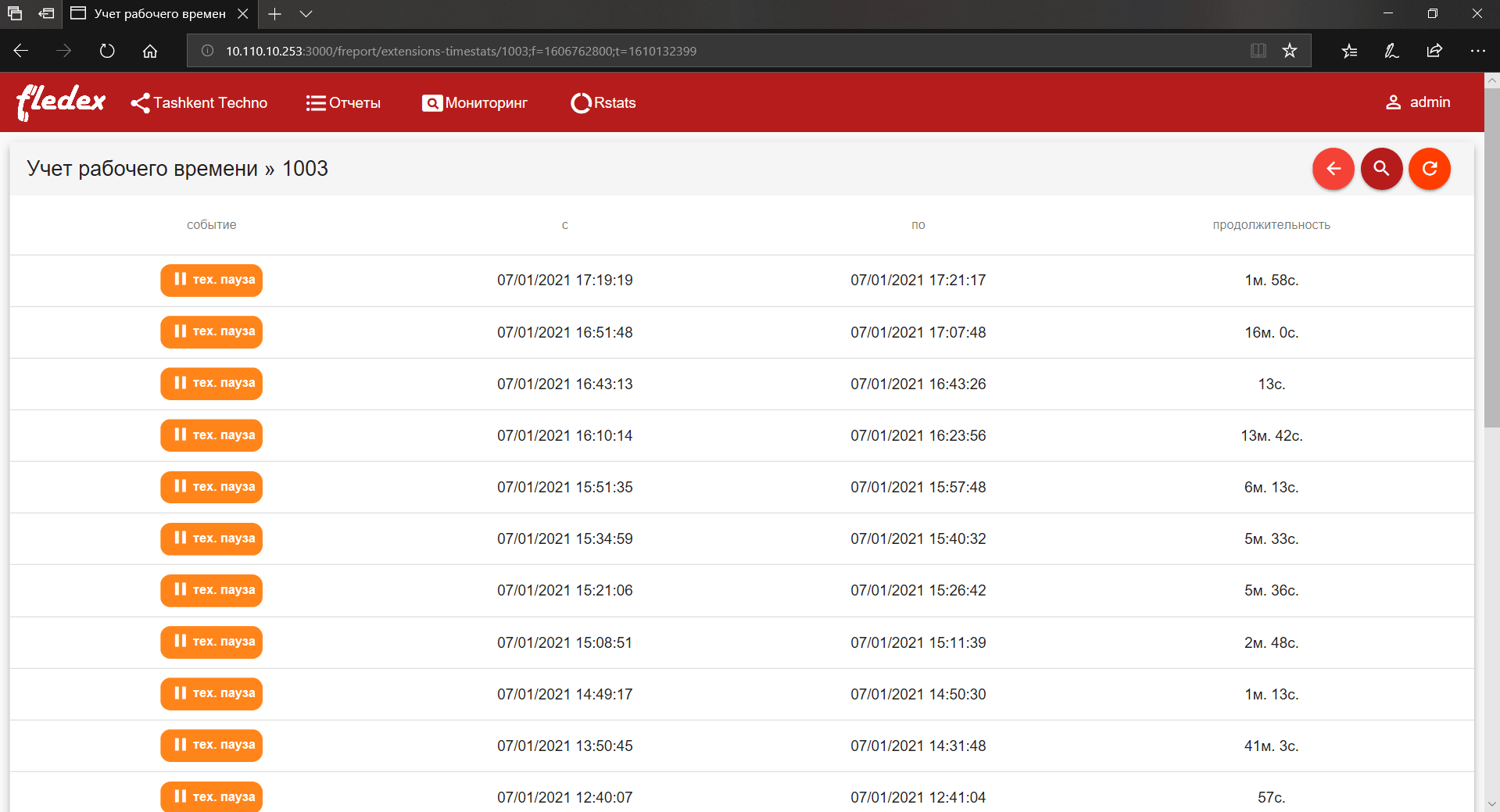Click the red back arrow button

pyautogui.click(x=1333, y=169)
